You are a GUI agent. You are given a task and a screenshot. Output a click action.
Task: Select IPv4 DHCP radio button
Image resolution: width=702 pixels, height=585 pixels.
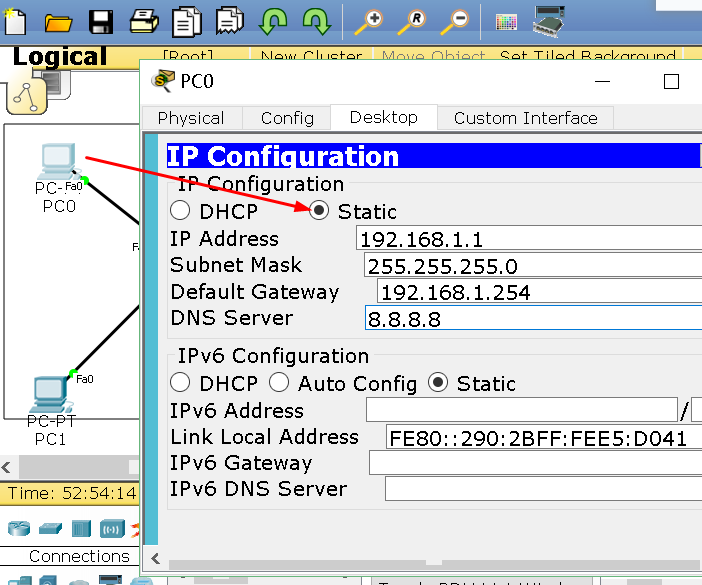coord(180,210)
